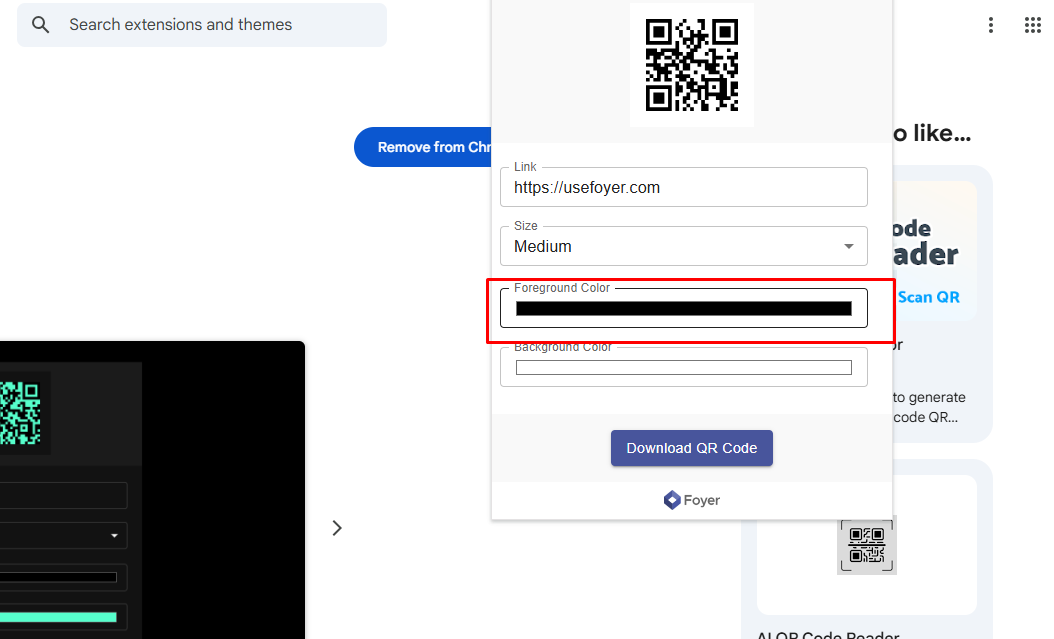Go to next screenshot with chevron arrow

(337, 528)
